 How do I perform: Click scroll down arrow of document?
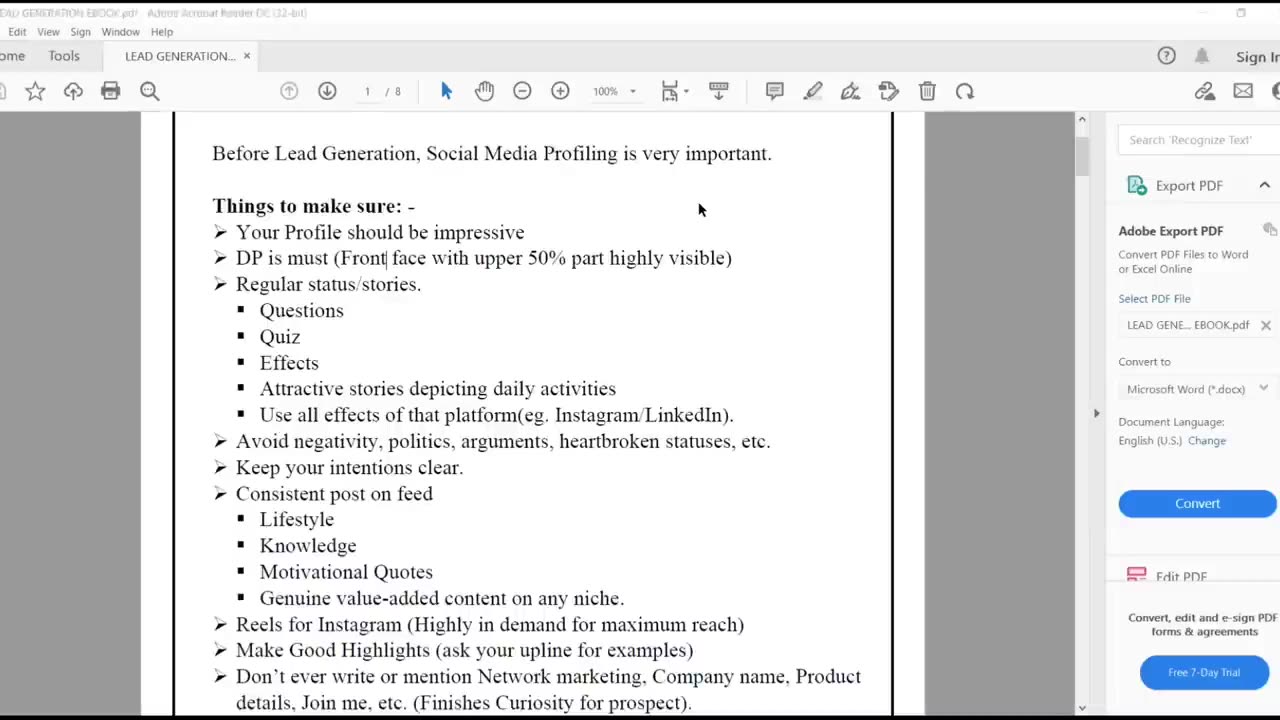click(1081, 708)
